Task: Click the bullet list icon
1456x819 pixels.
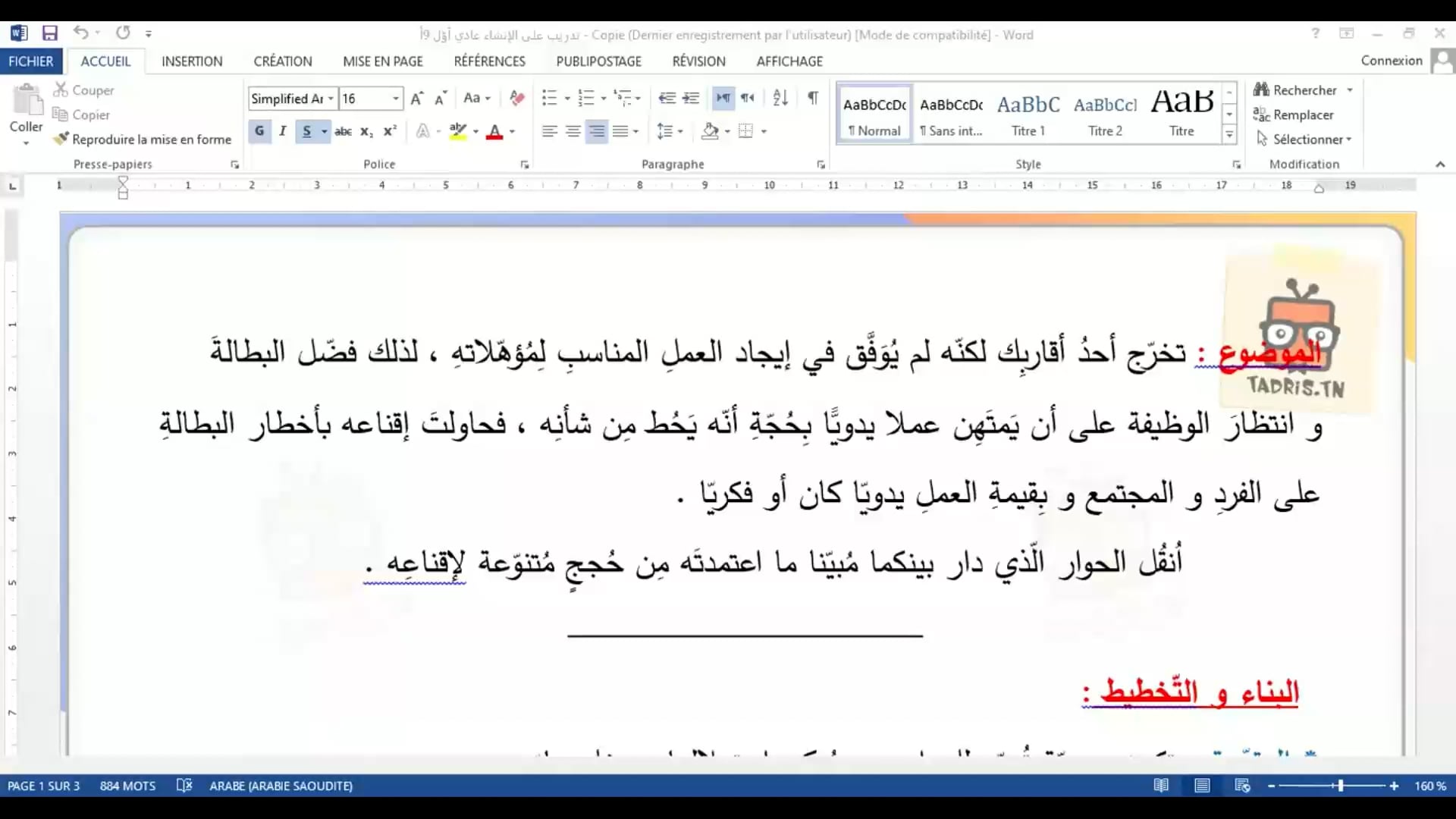Action: (x=549, y=98)
